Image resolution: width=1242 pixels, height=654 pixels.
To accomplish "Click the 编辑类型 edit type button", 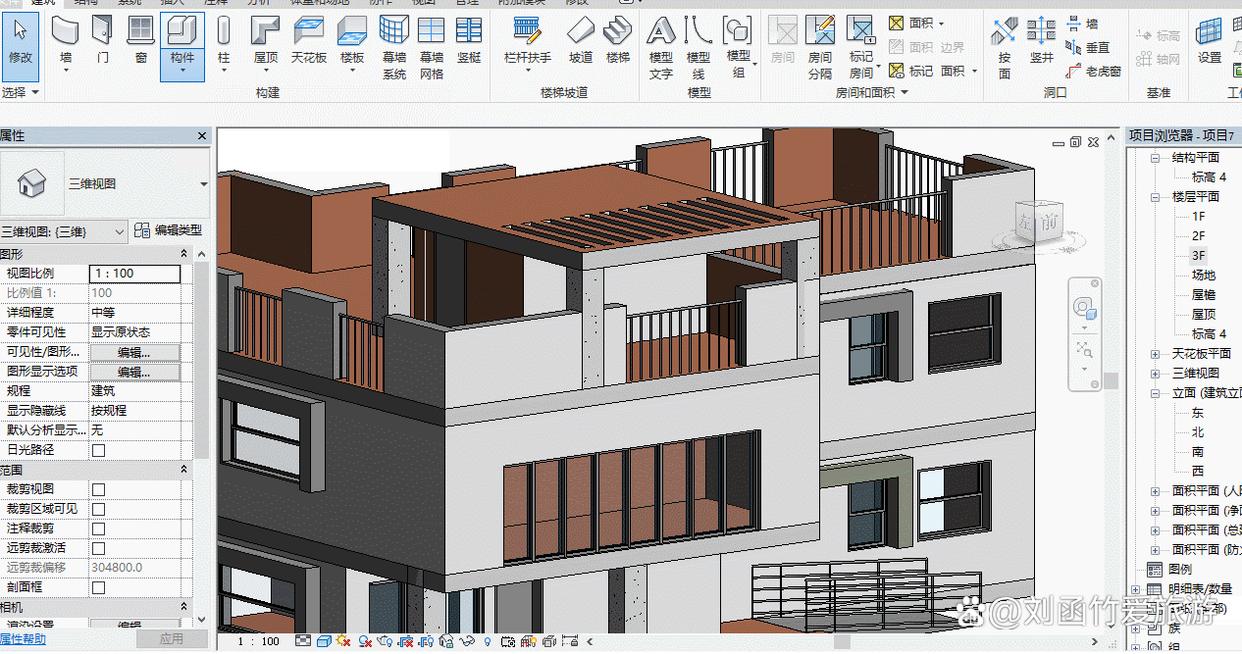I will (170, 230).
